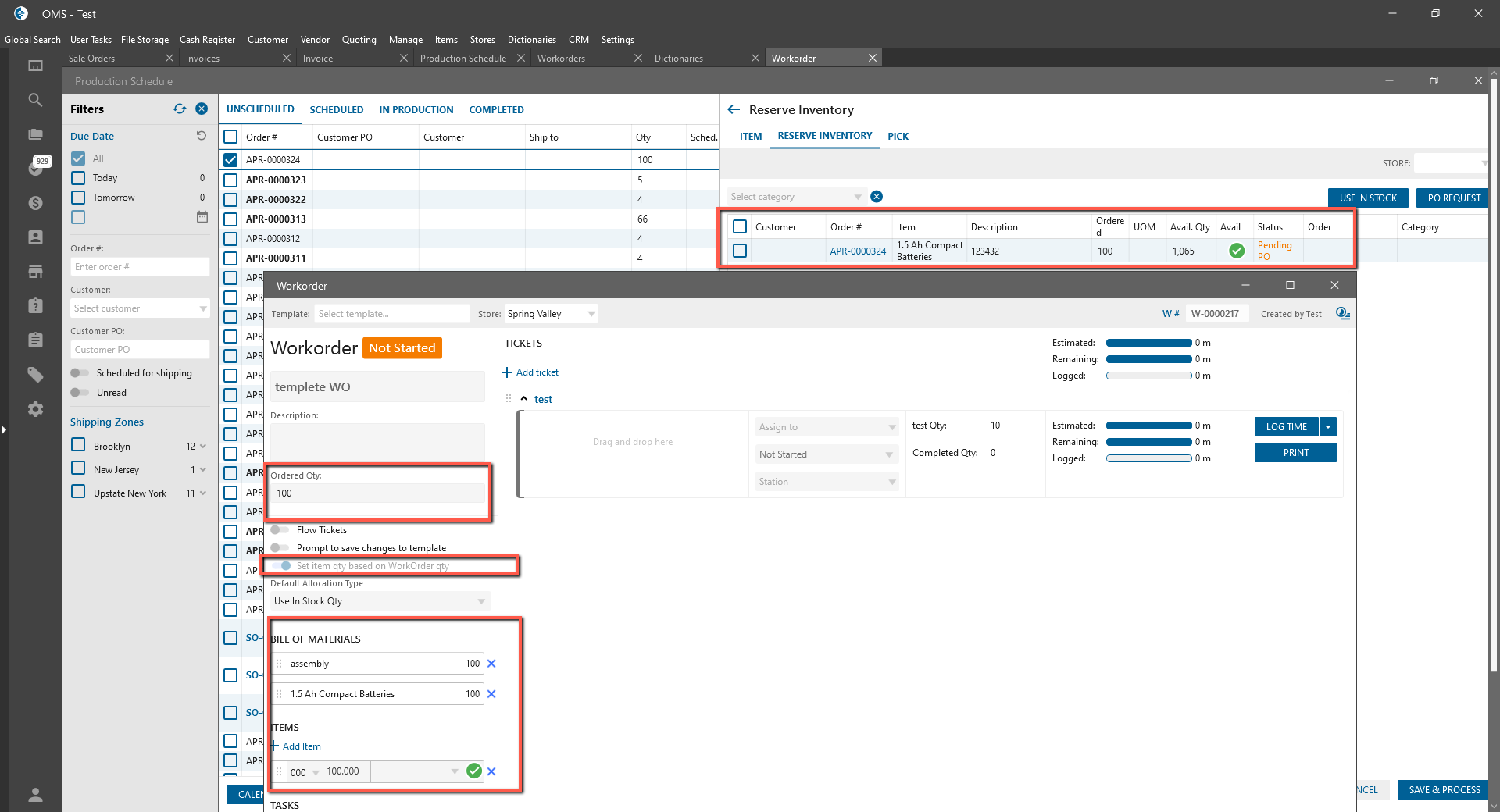
Task: Remove assembly from Bill of Materials
Action: [491, 664]
